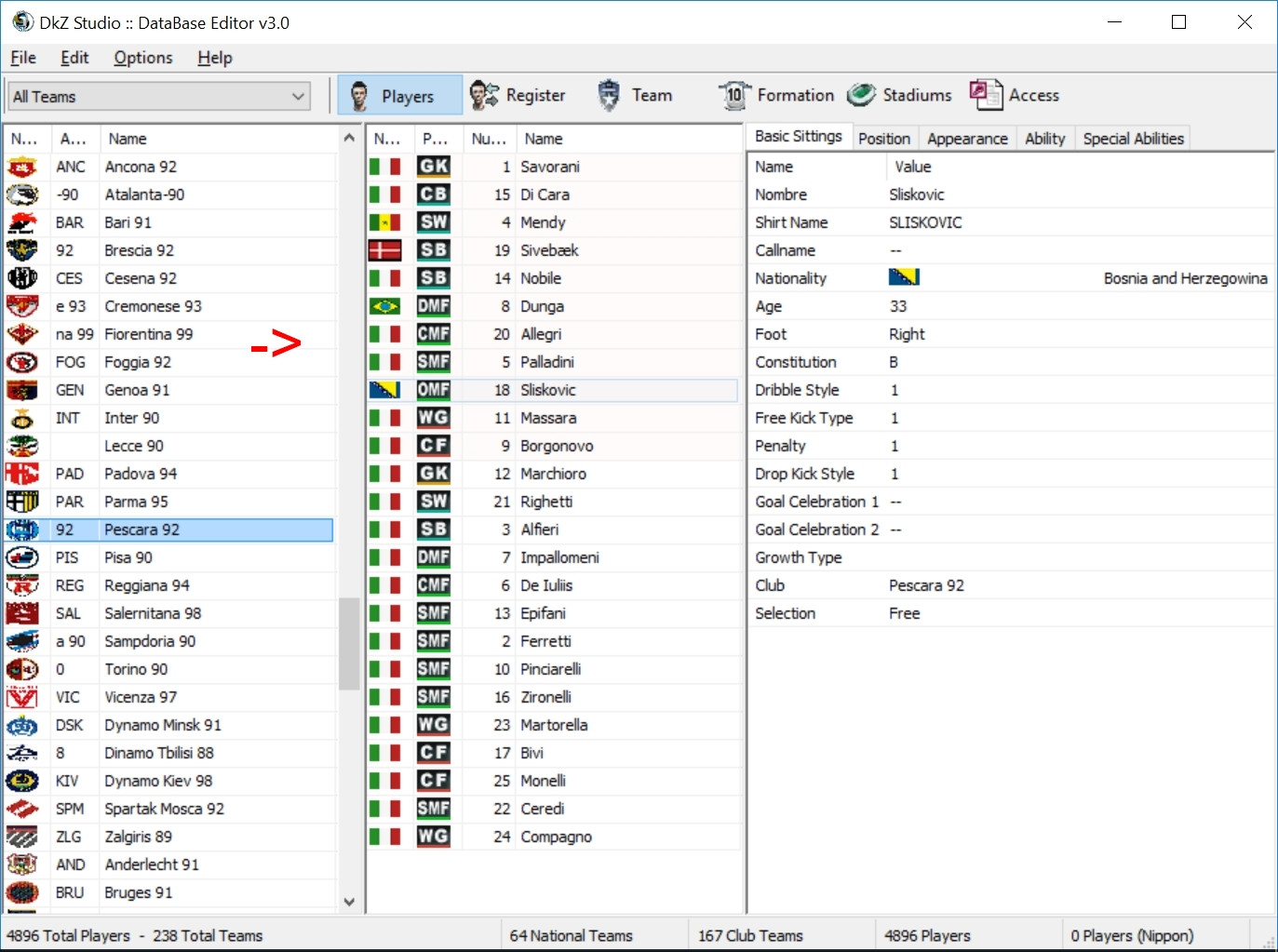1278x952 pixels.
Task: Click the Shirt Name value SLISKOVIC
Action: tap(925, 222)
